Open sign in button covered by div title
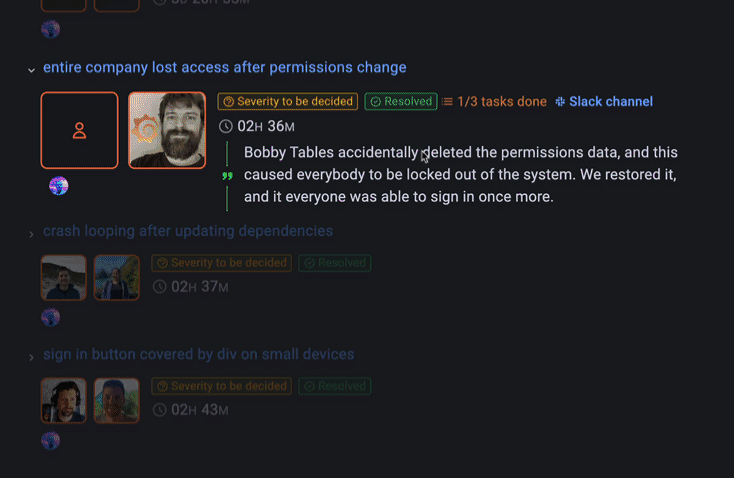This screenshot has width=734, height=478. [198, 355]
